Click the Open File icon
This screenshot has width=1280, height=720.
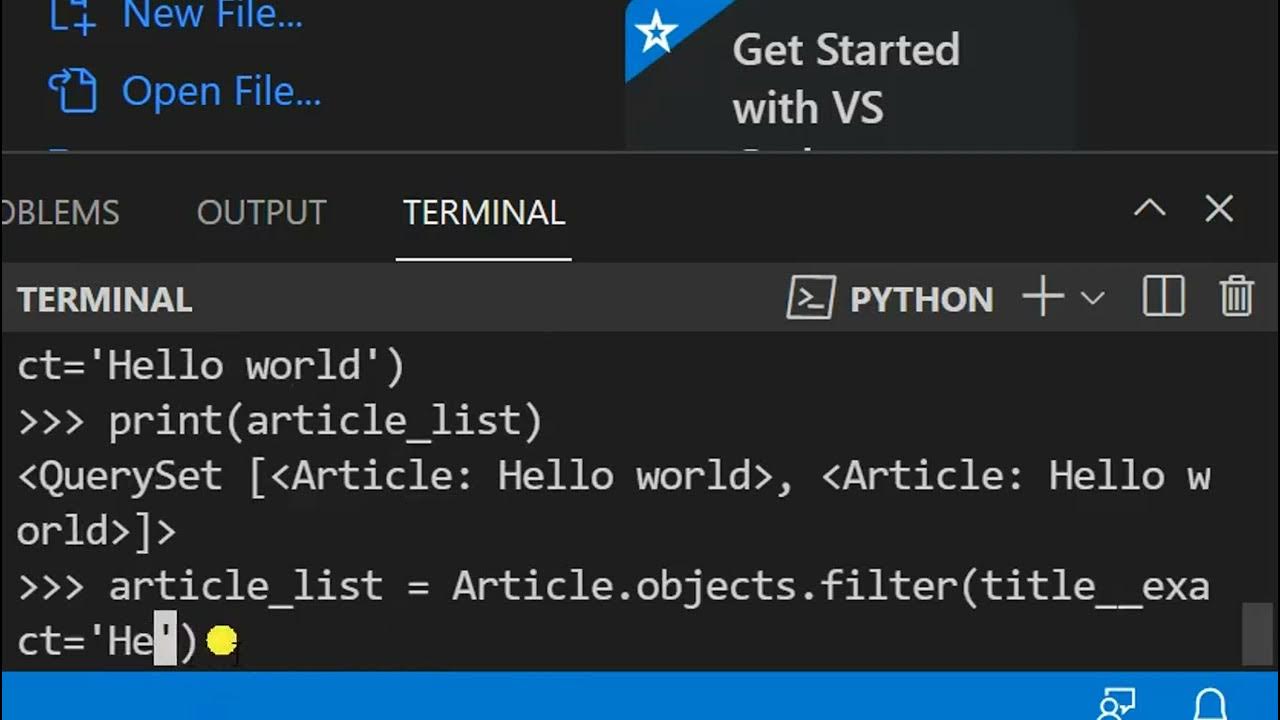point(72,92)
